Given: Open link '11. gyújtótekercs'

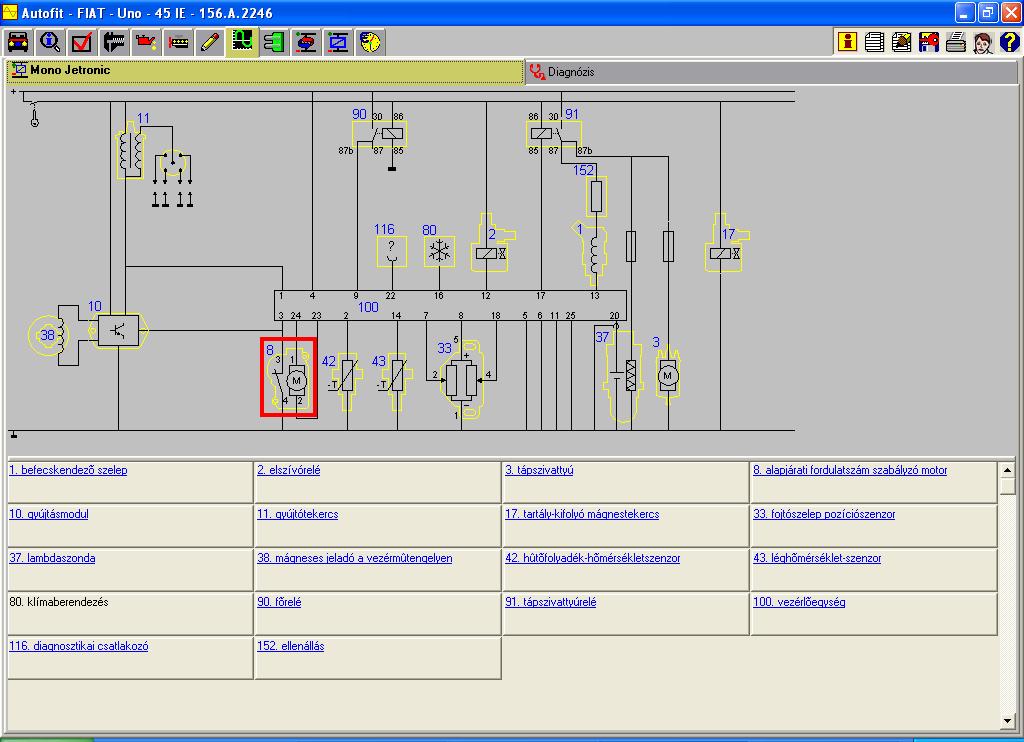Looking at the screenshot, I should tap(298, 514).
